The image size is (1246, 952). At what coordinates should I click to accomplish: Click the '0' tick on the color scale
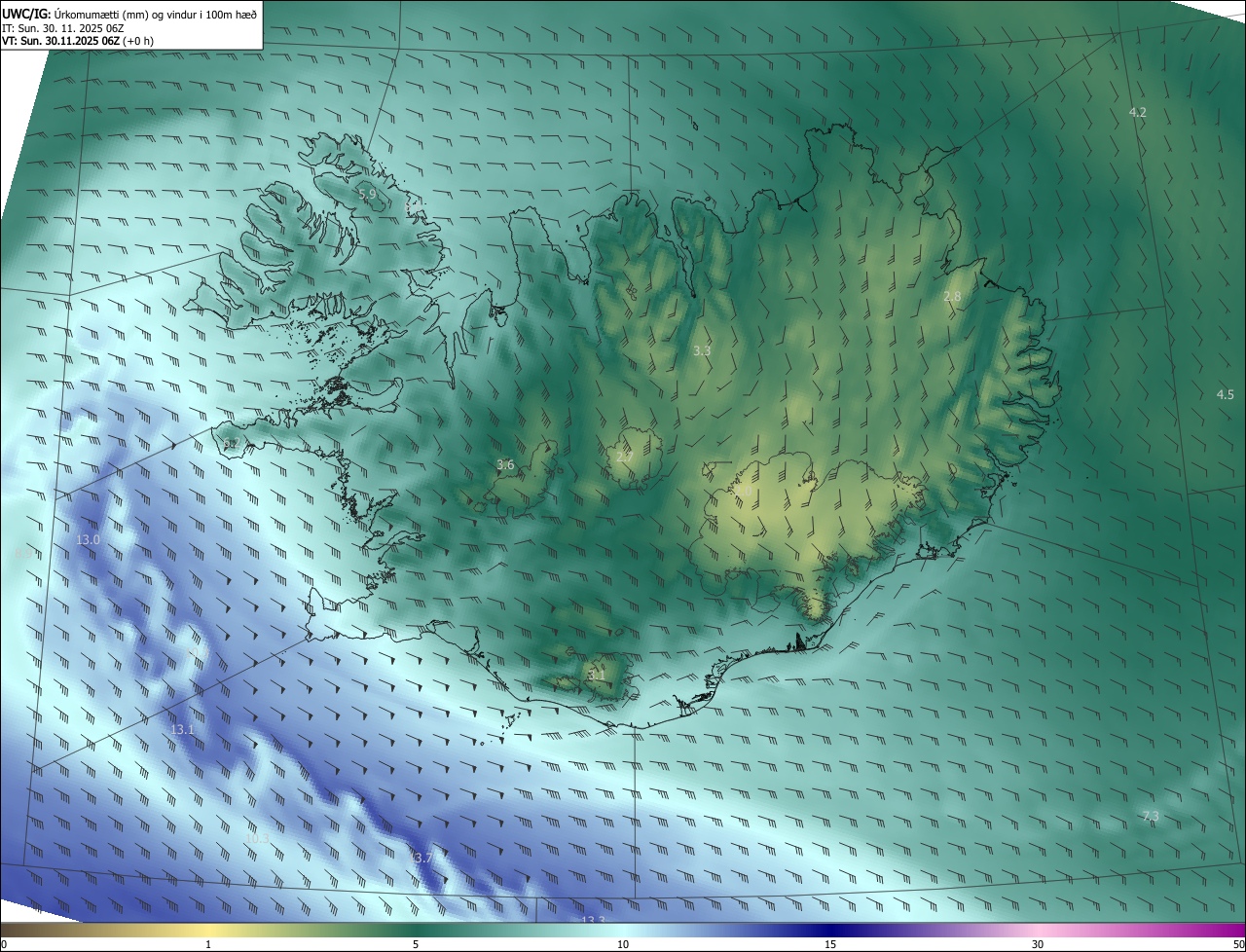coord(4,944)
